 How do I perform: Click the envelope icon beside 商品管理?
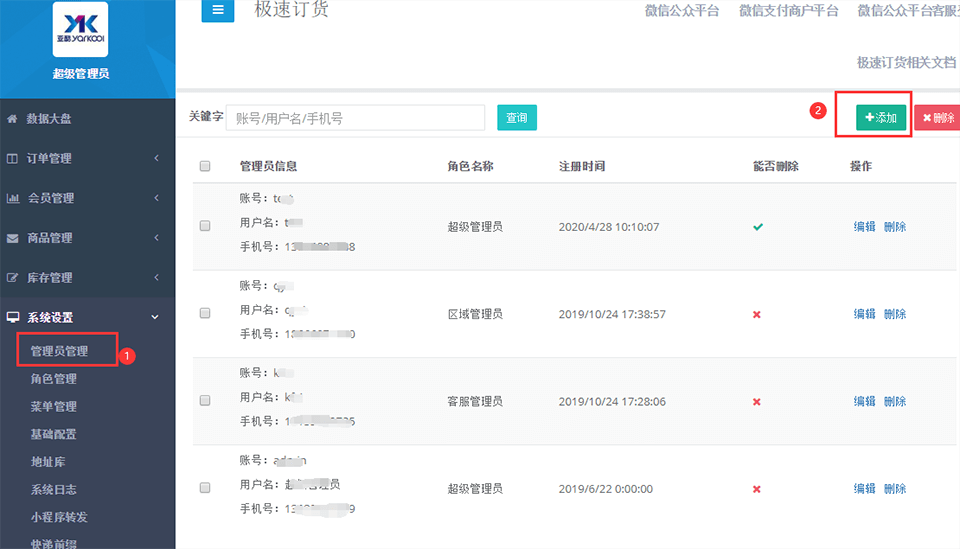pos(12,238)
